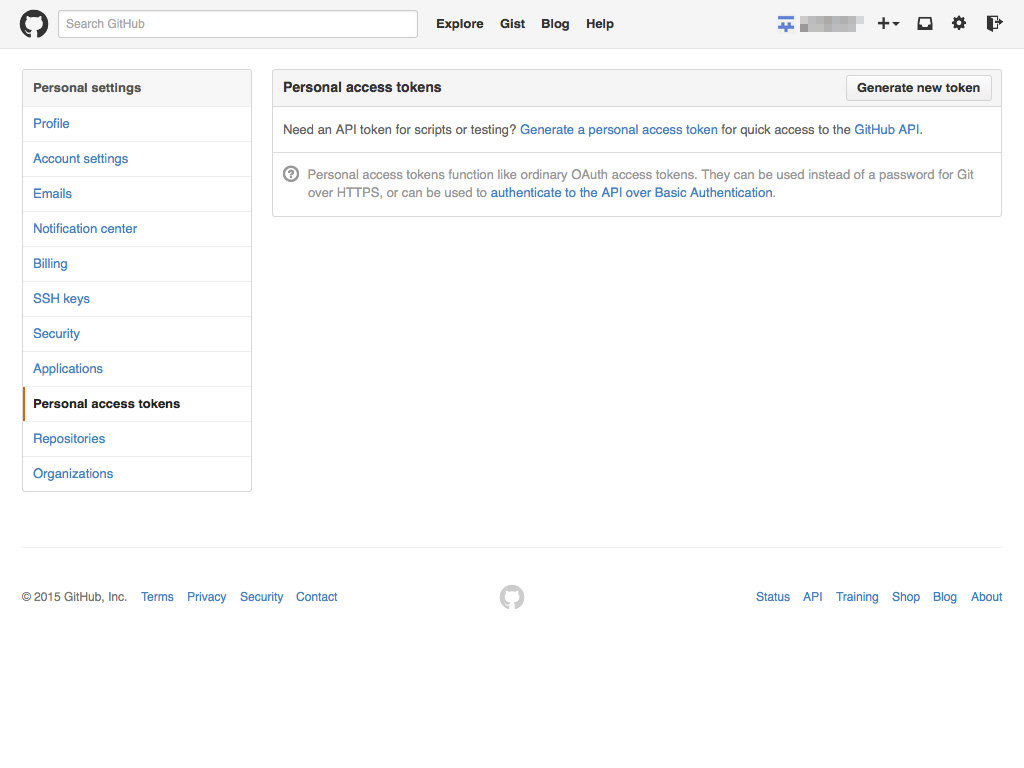1024x768 pixels.
Task: Go to Gist in top navigation
Action: click(x=512, y=24)
